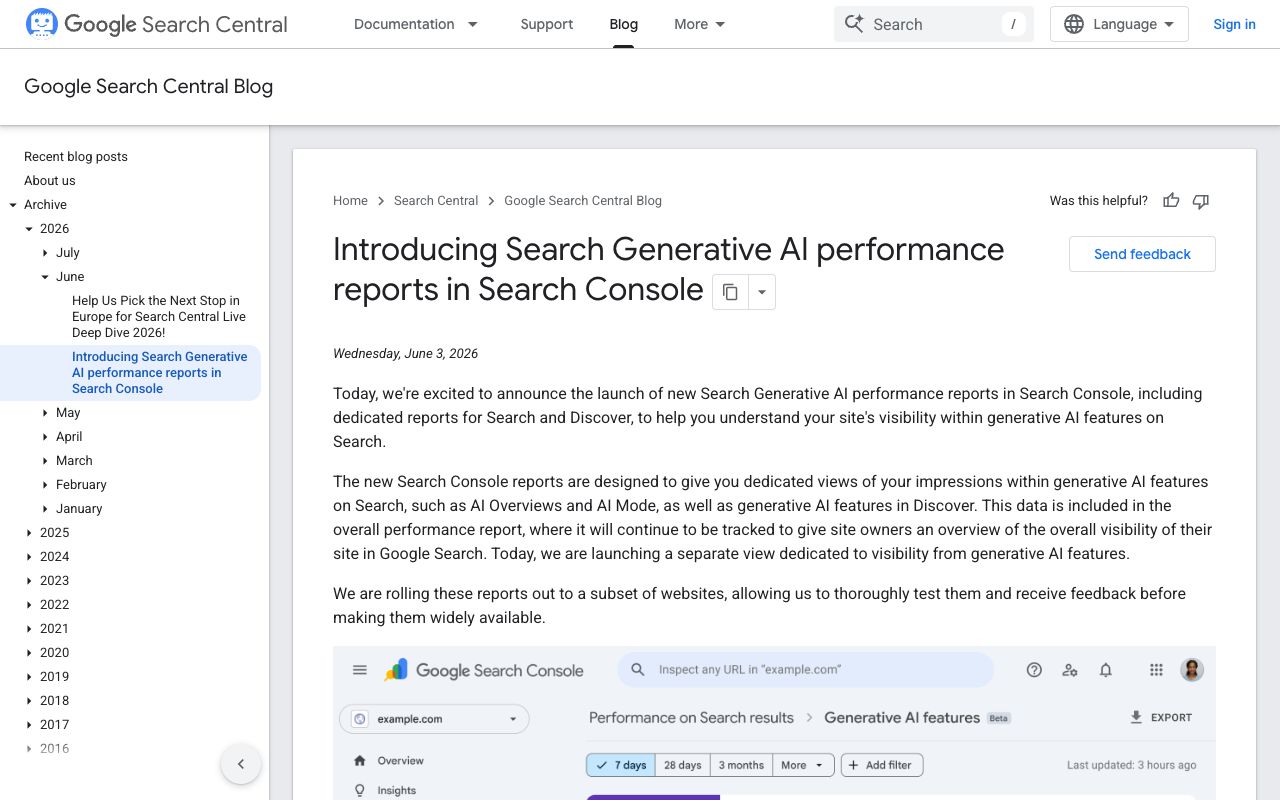Select the 3 months date filter
Screen dimensions: 1280x800
click(x=741, y=765)
